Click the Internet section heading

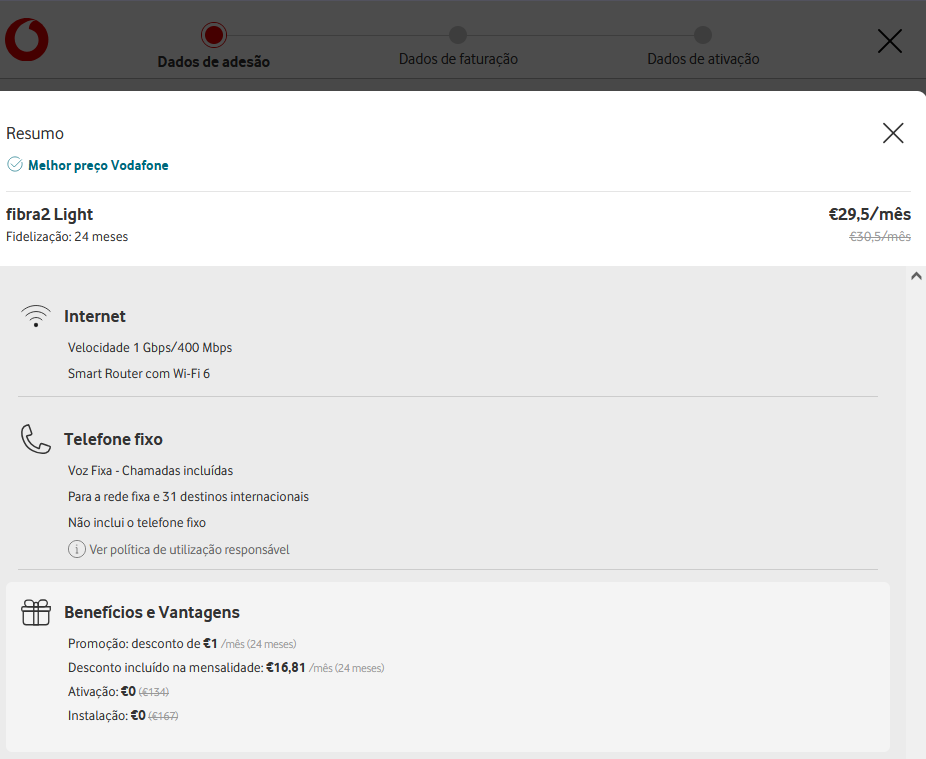(95, 317)
